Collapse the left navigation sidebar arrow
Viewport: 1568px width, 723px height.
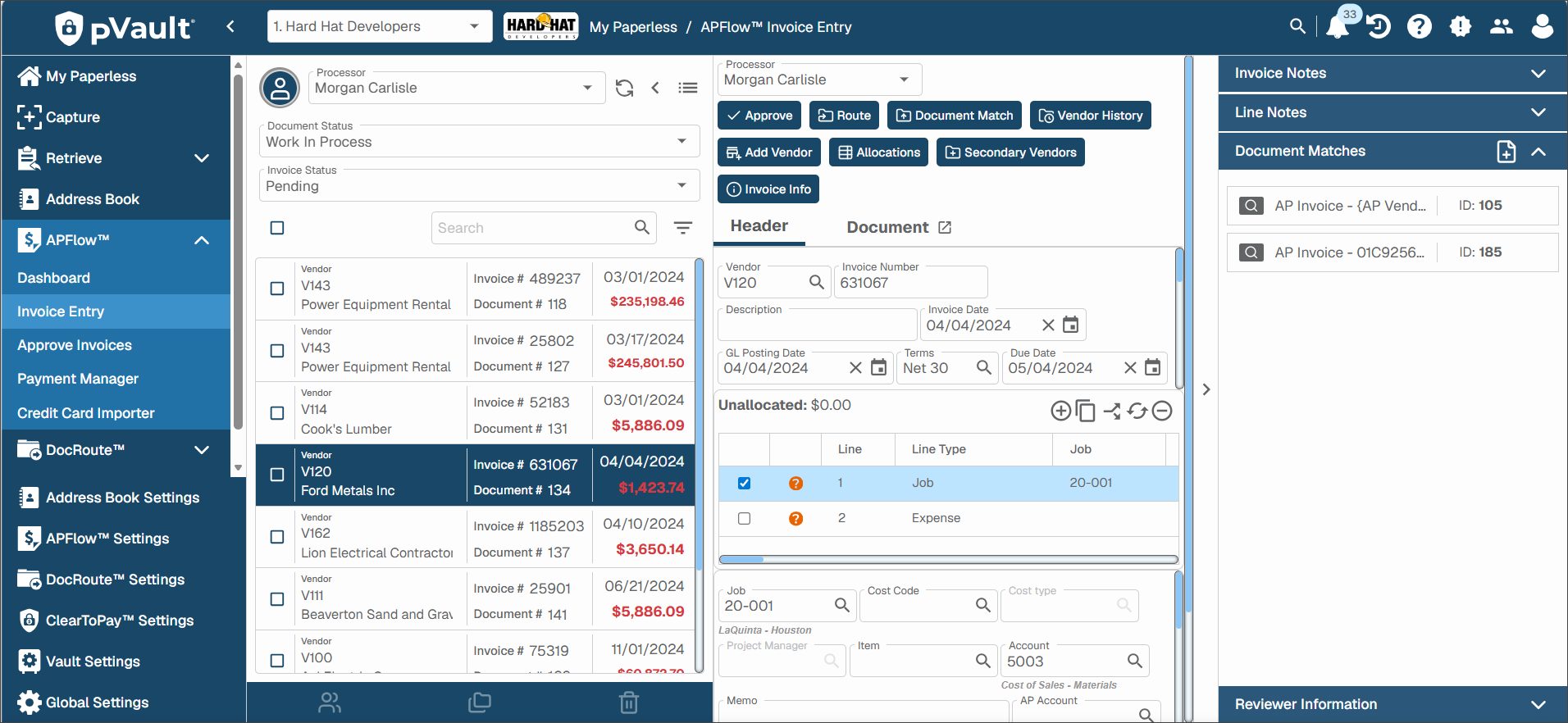point(230,26)
